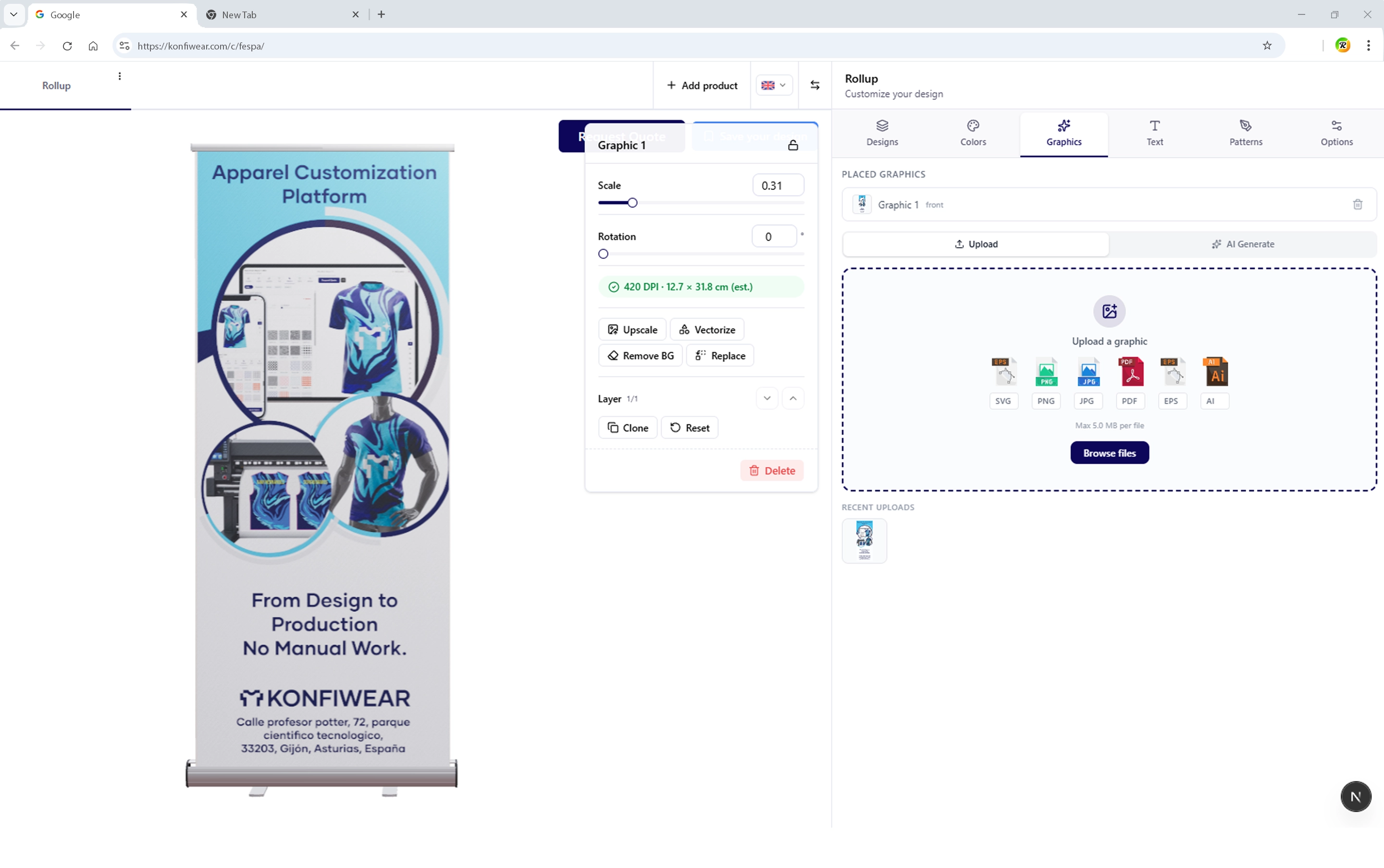Open the Options tab

(1336, 133)
